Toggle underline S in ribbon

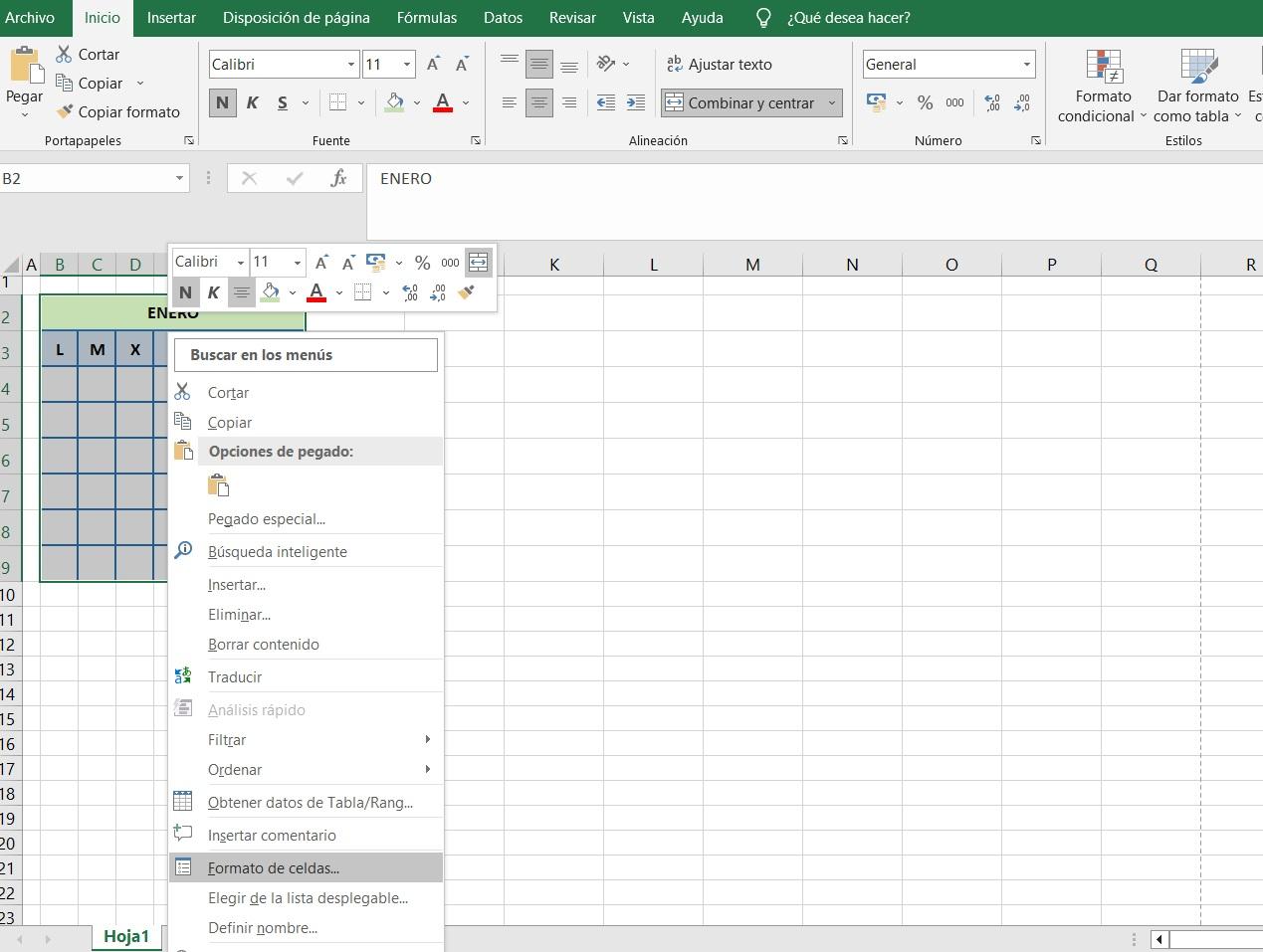283,102
